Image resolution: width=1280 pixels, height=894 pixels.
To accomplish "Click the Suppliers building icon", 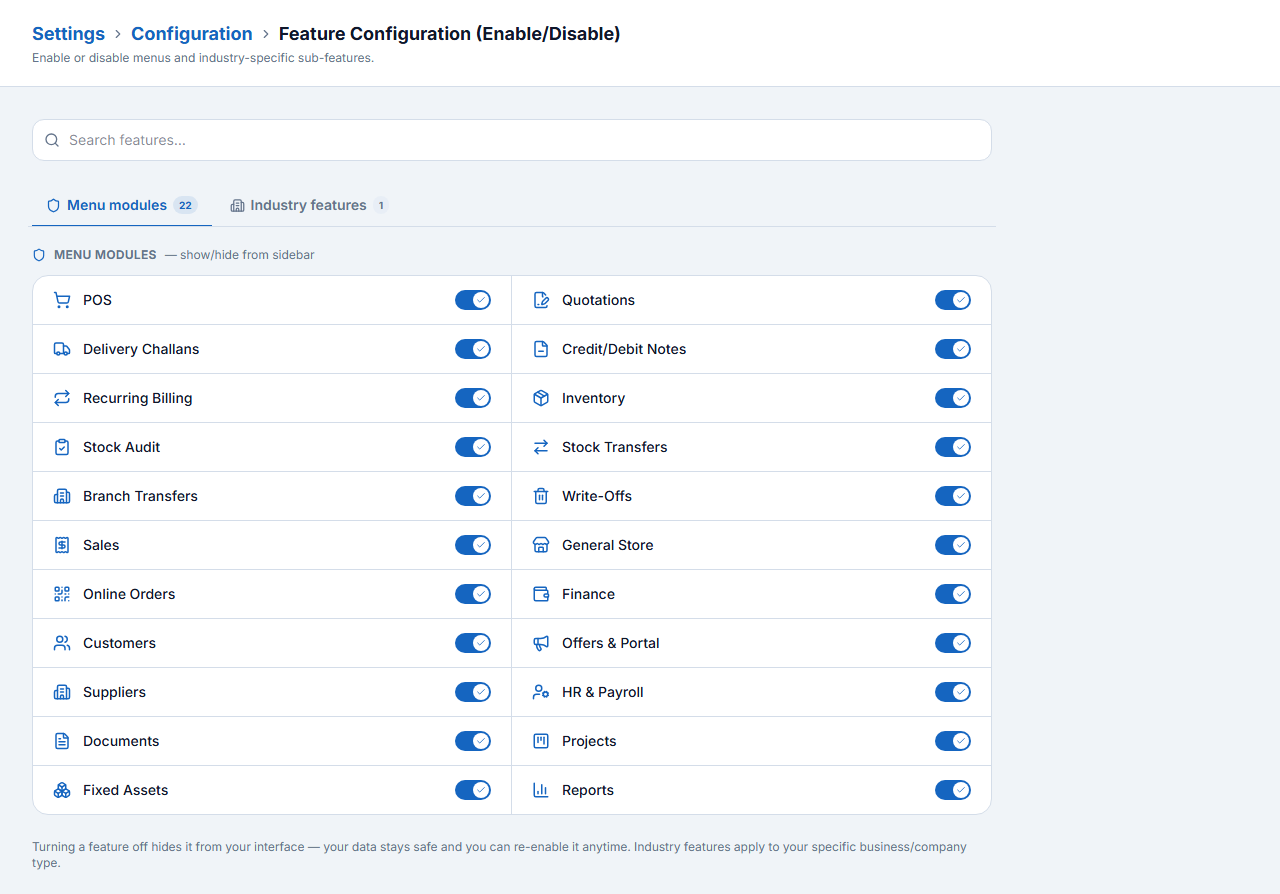I will 62,692.
